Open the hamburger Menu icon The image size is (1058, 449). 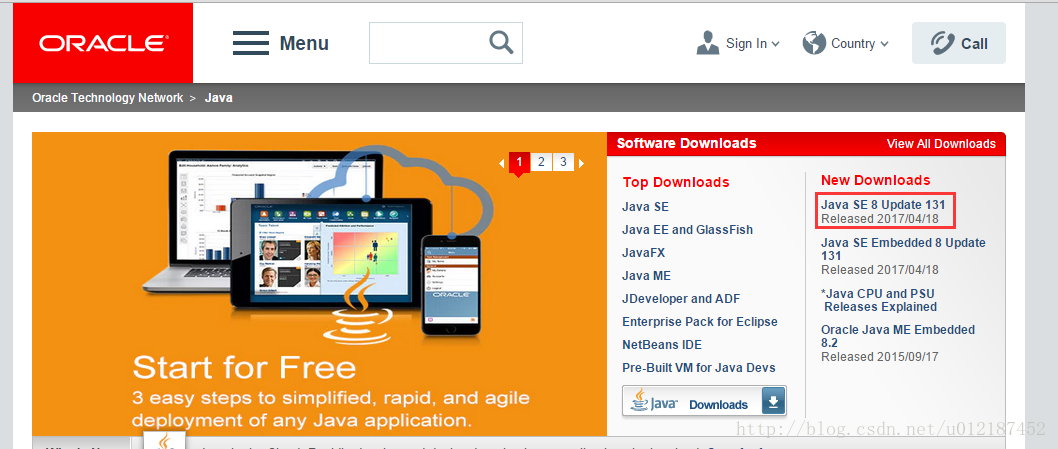click(x=251, y=43)
